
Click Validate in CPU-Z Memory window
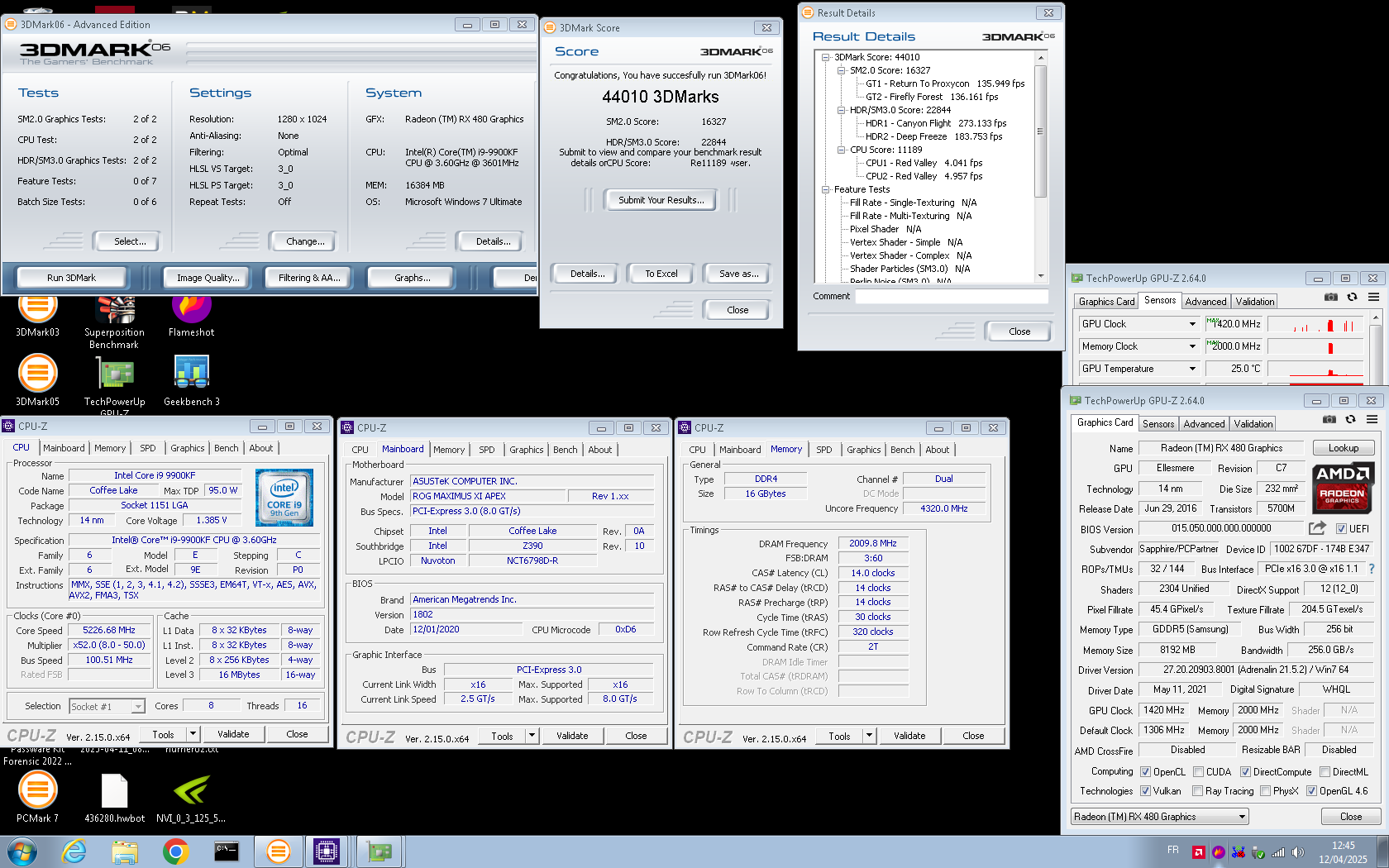click(x=909, y=736)
